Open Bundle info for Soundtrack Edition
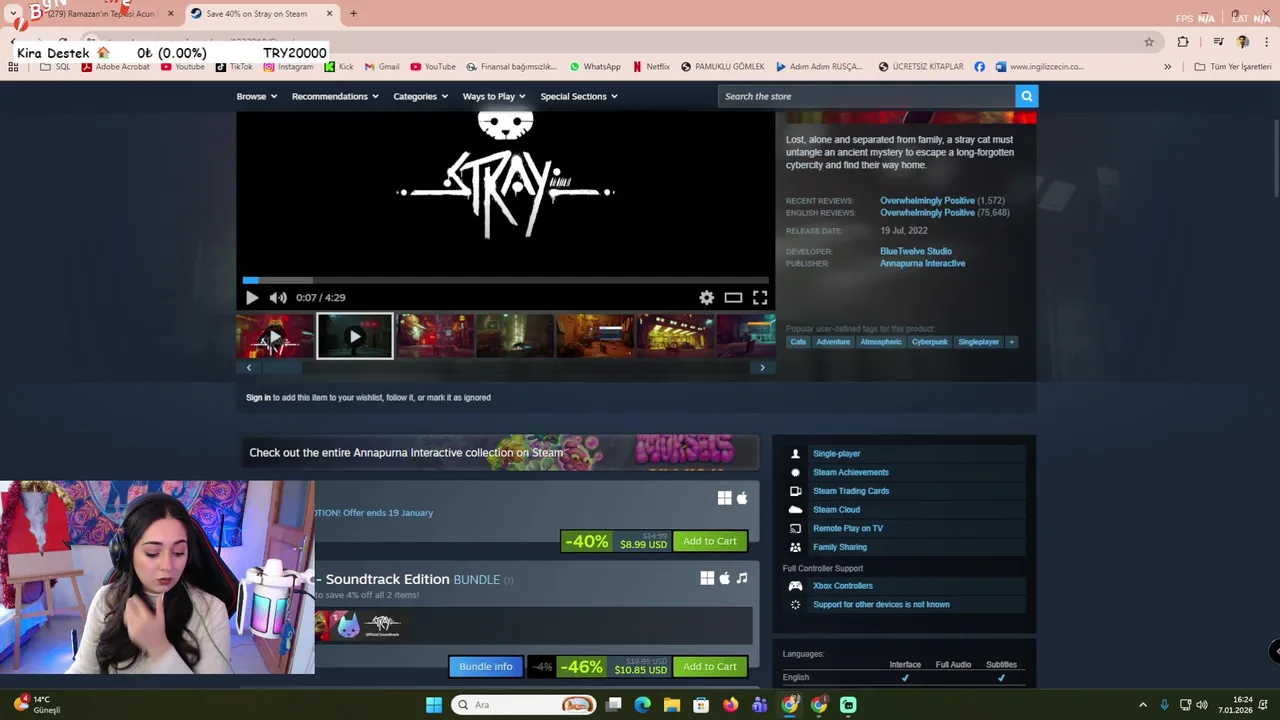Viewport: 1280px width, 720px height. click(486, 666)
